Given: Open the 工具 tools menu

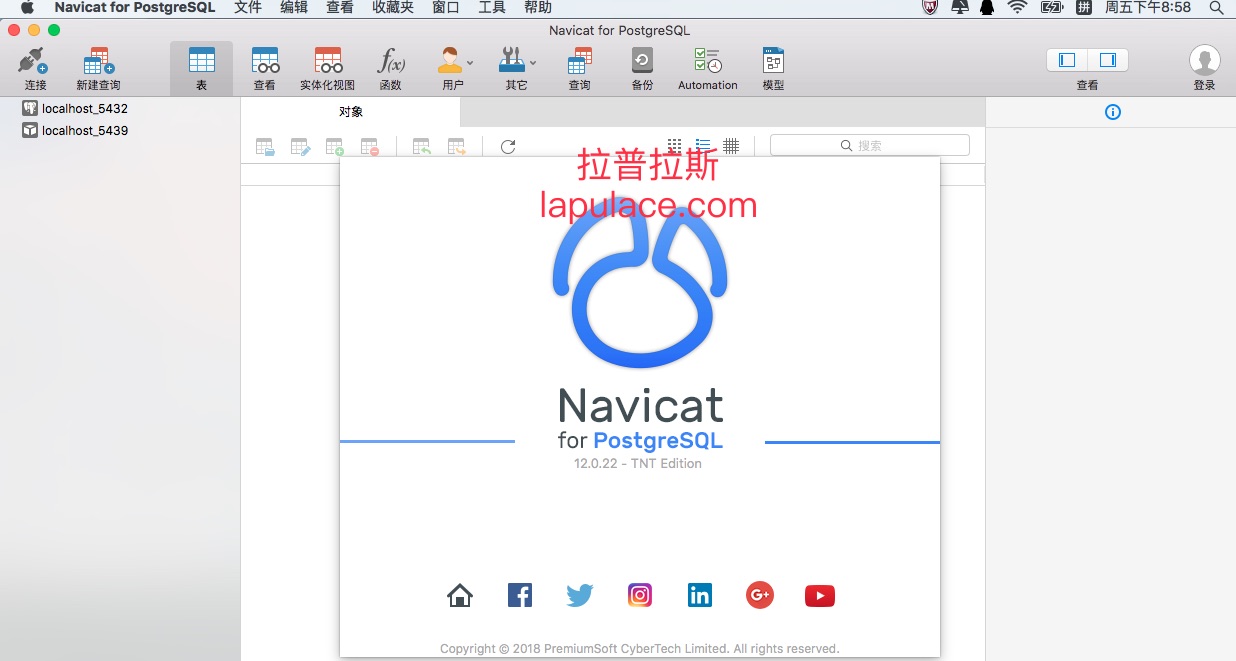Looking at the screenshot, I should coord(492,8).
